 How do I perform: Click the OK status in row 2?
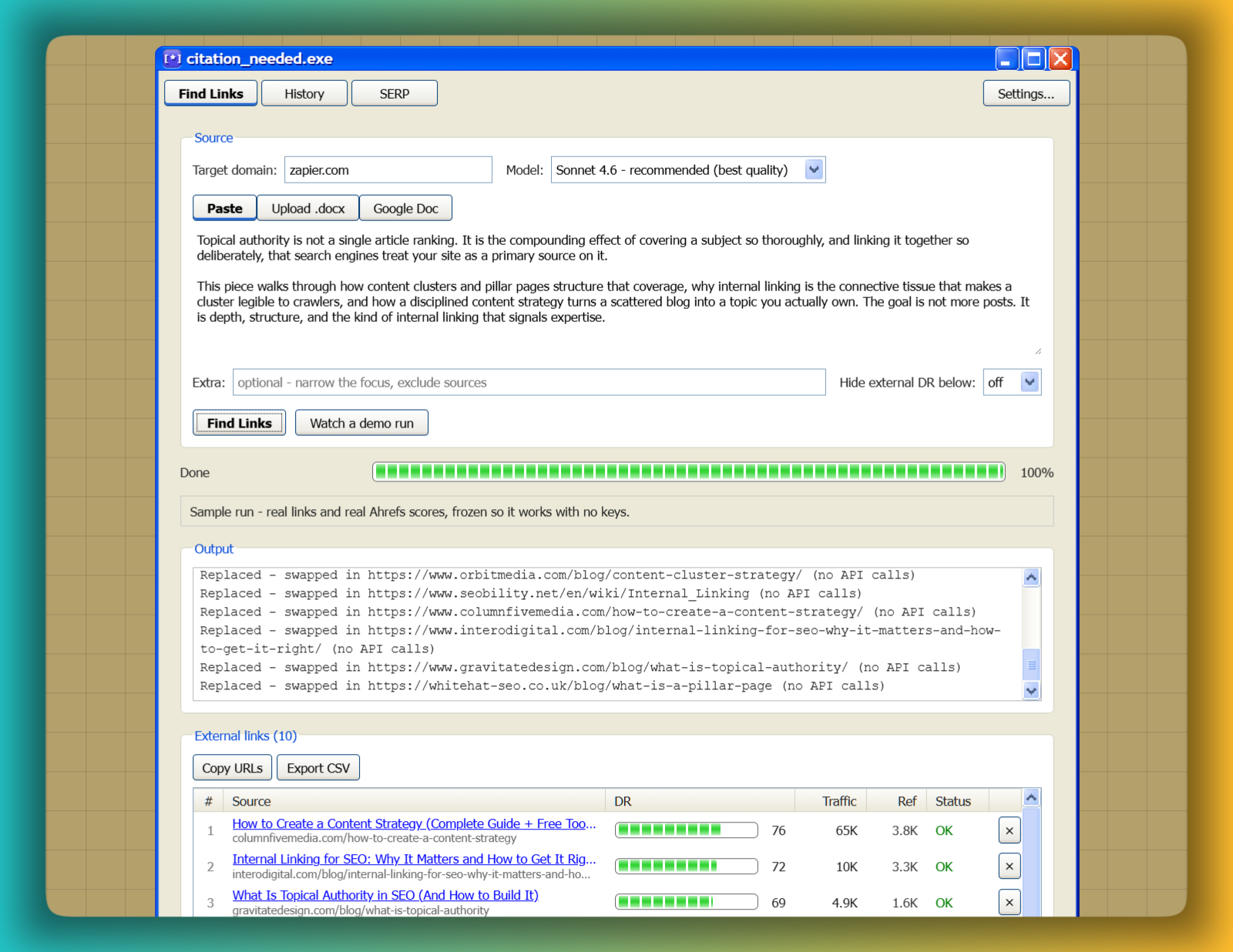944,867
